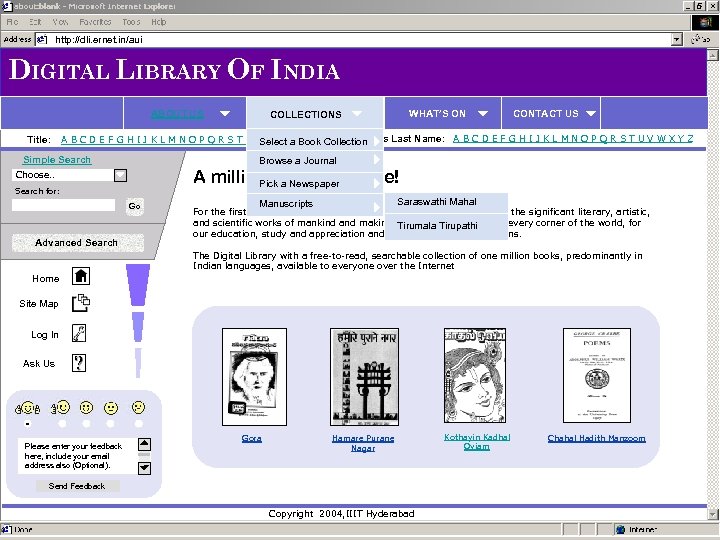Open the File menu
The image size is (720, 540).
(x=12, y=22)
